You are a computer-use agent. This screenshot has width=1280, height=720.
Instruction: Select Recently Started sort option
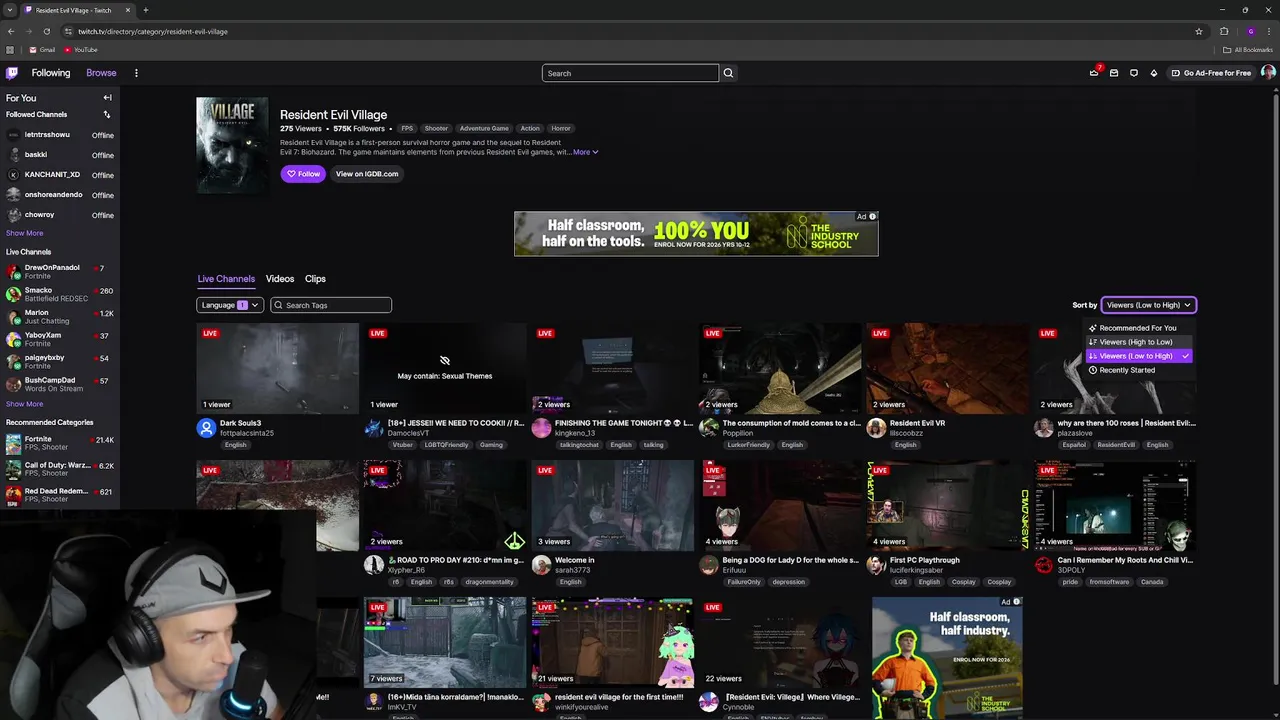tap(1139, 370)
